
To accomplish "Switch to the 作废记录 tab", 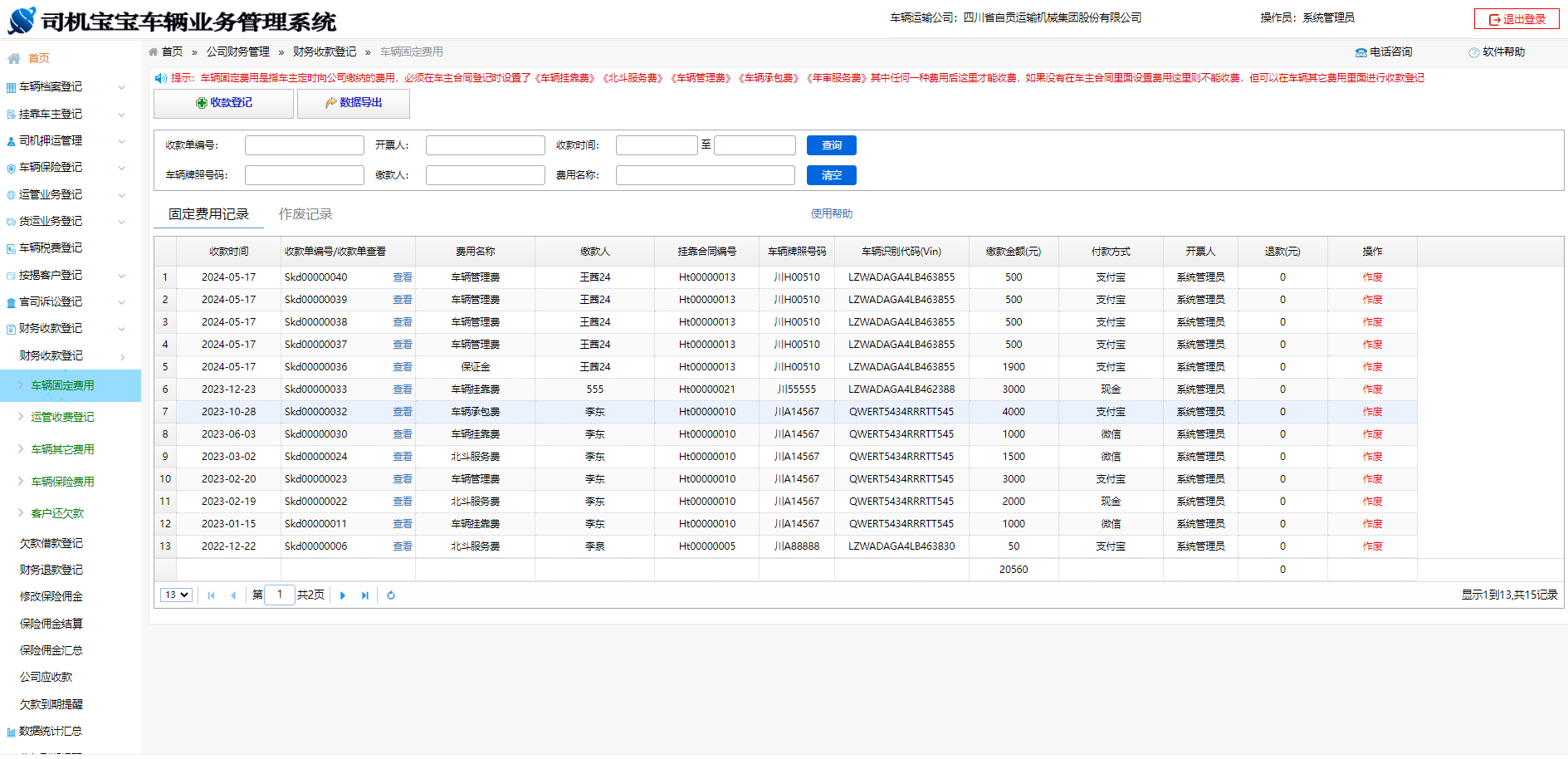I will pyautogui.click(x=305, y=214).
